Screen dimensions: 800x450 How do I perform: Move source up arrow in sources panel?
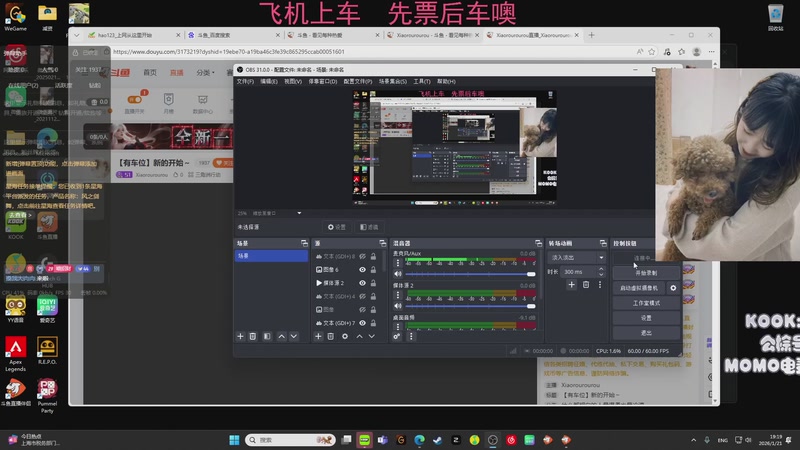(x=359, y=336)
